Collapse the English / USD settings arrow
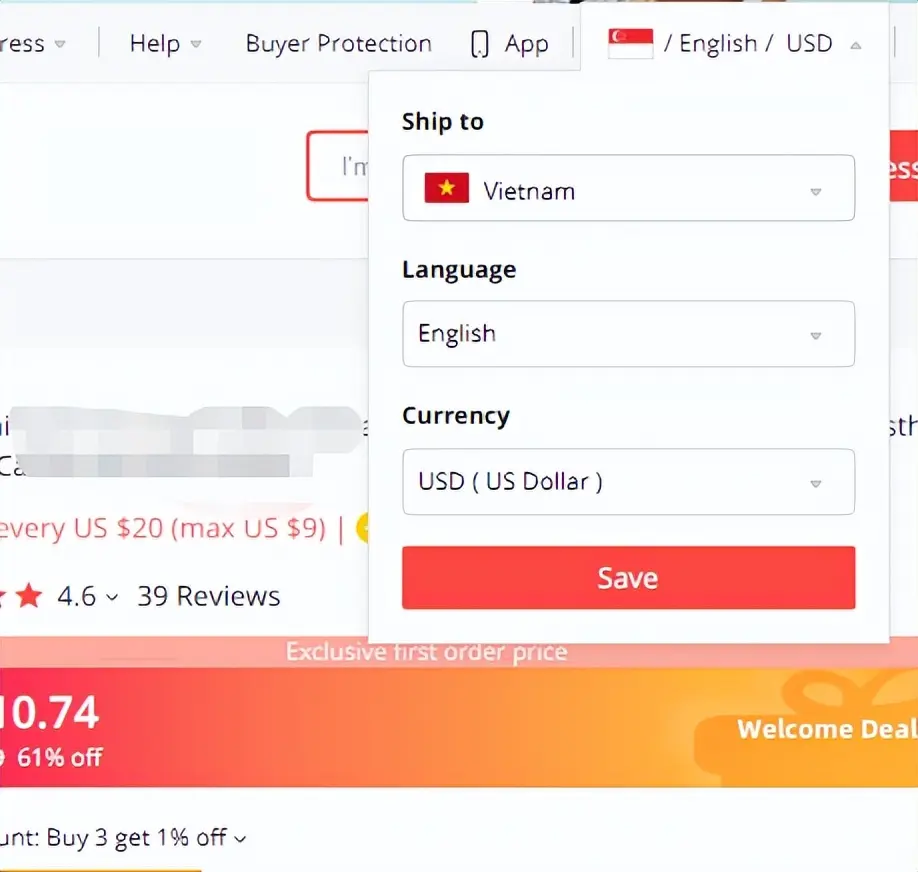This screenshot has width=918, height=872. point(856,45)
